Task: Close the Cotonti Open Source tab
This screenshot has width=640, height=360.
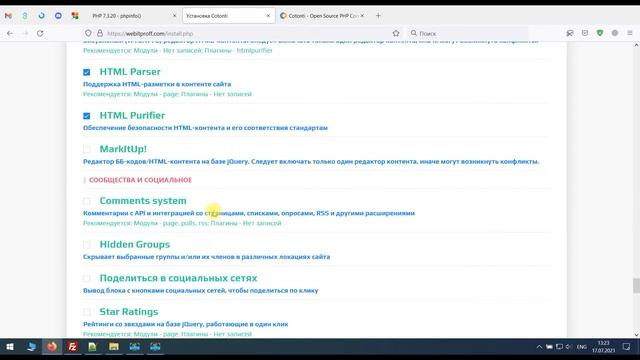Action: [362, 16]
